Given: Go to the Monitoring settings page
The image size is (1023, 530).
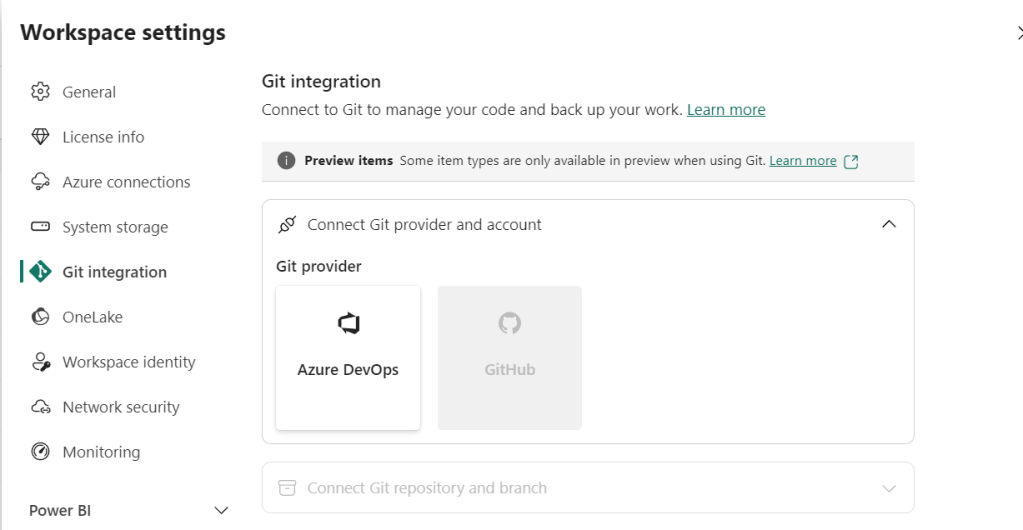Looking at the screenshot, I should 101,452.
